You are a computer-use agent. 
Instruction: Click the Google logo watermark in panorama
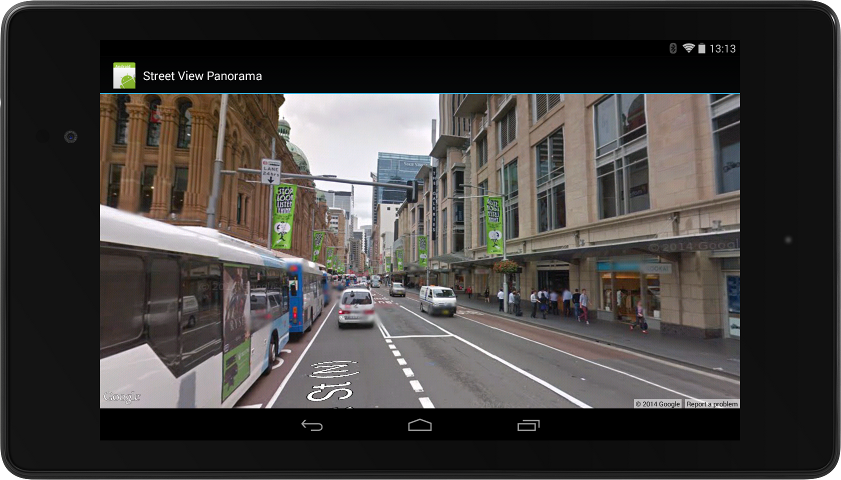122,397
